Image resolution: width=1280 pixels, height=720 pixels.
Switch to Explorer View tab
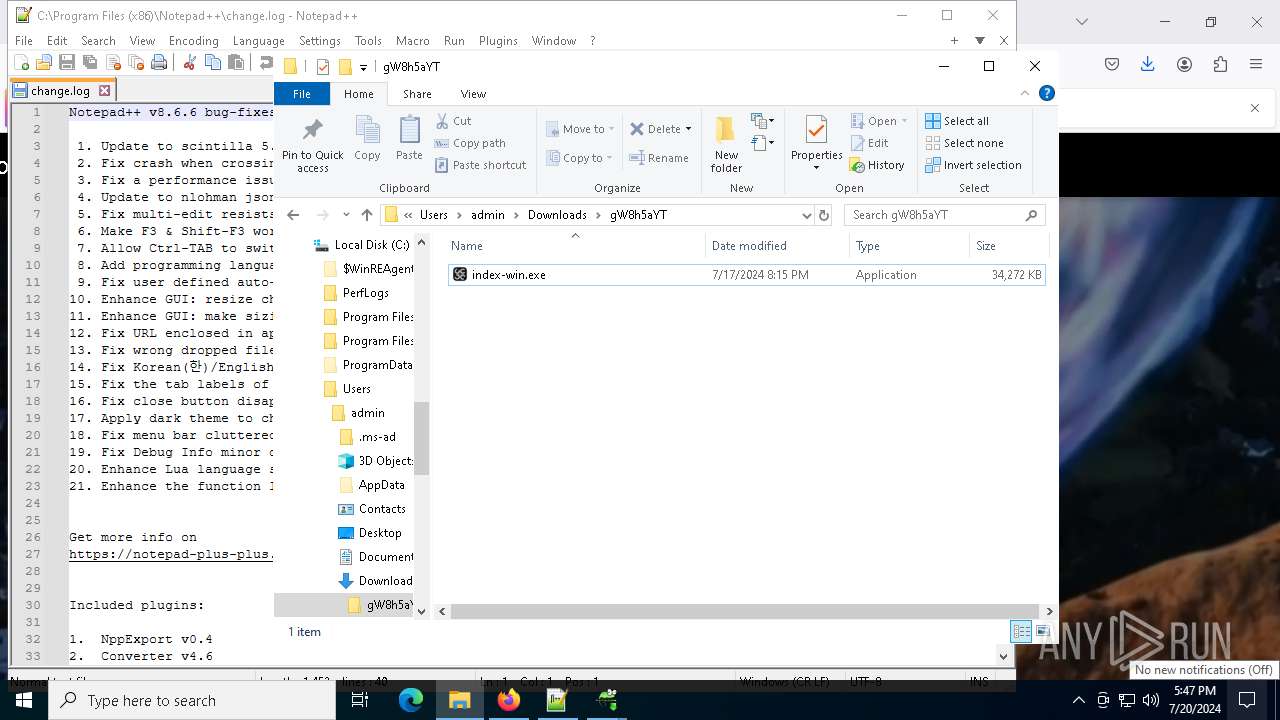tap(473, 94)
